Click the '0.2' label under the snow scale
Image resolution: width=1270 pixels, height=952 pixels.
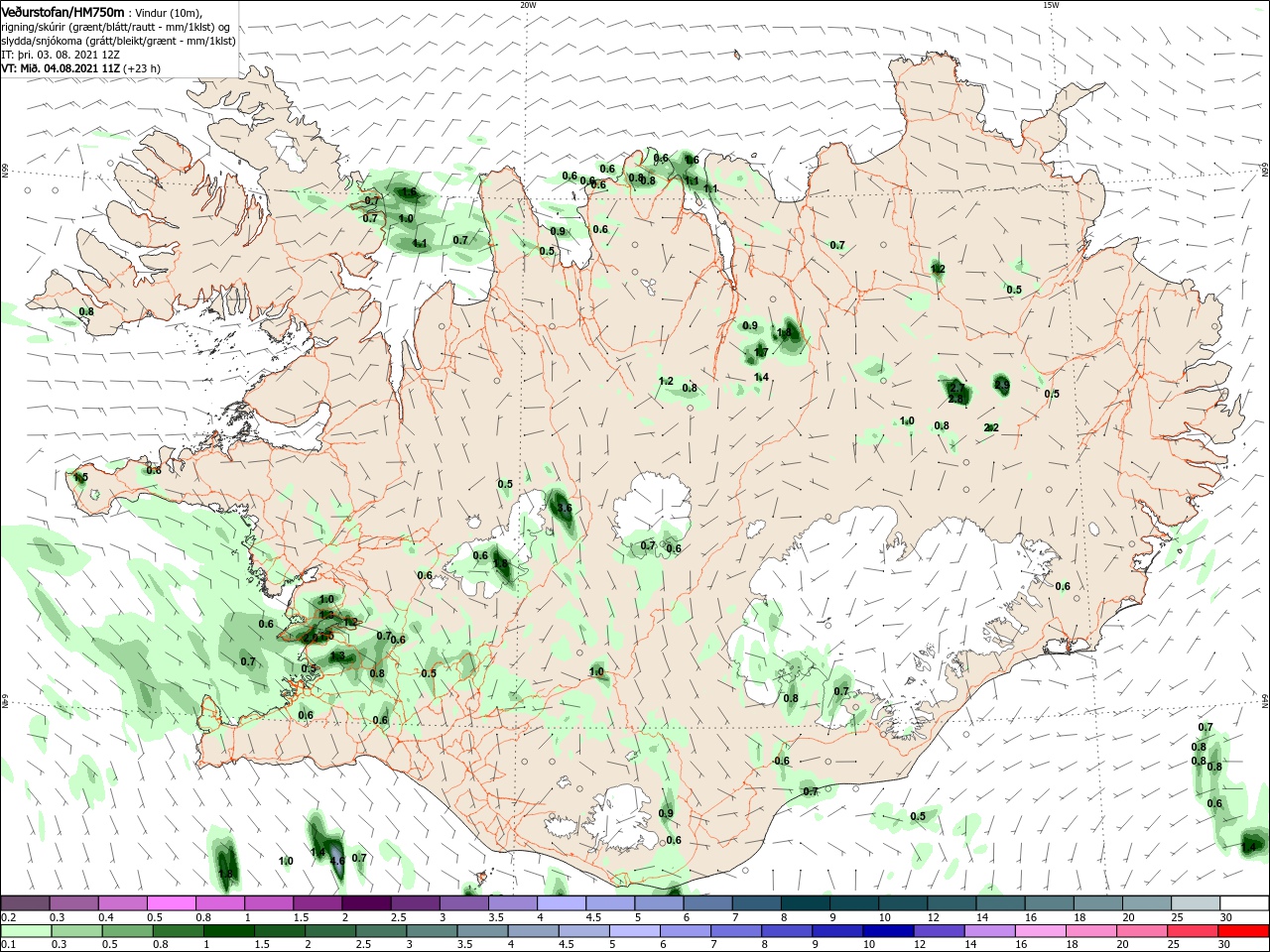click(7, 917)
